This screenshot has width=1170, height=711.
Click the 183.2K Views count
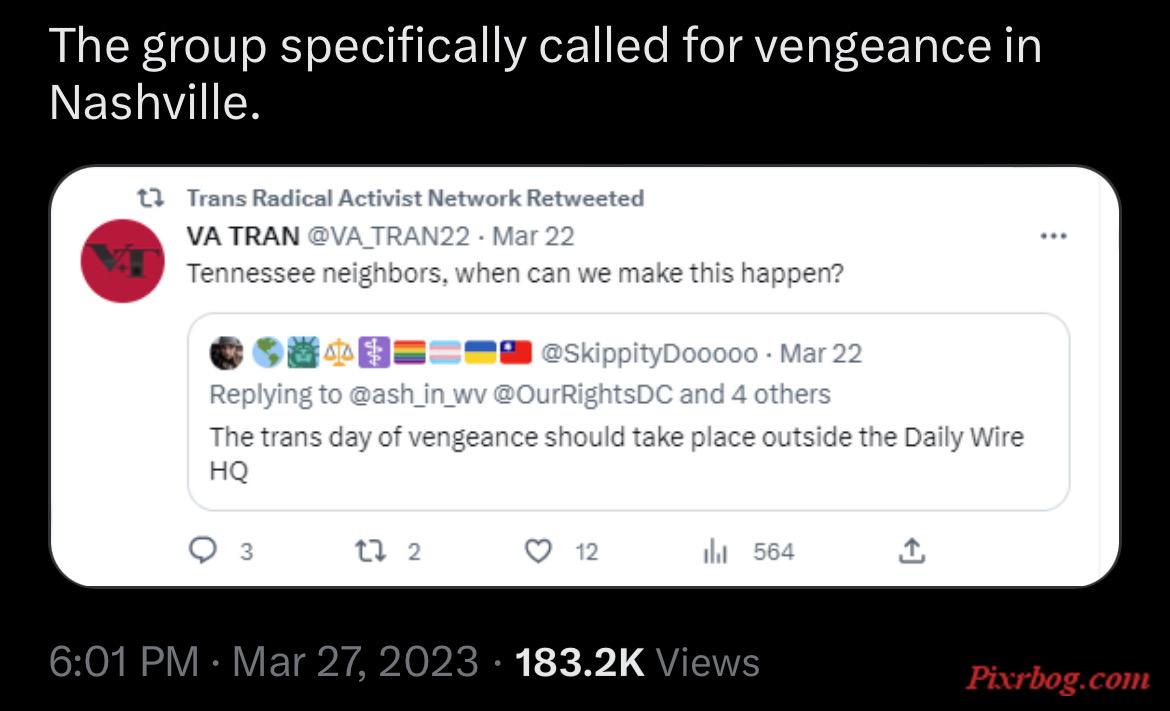tap(637, 662)
